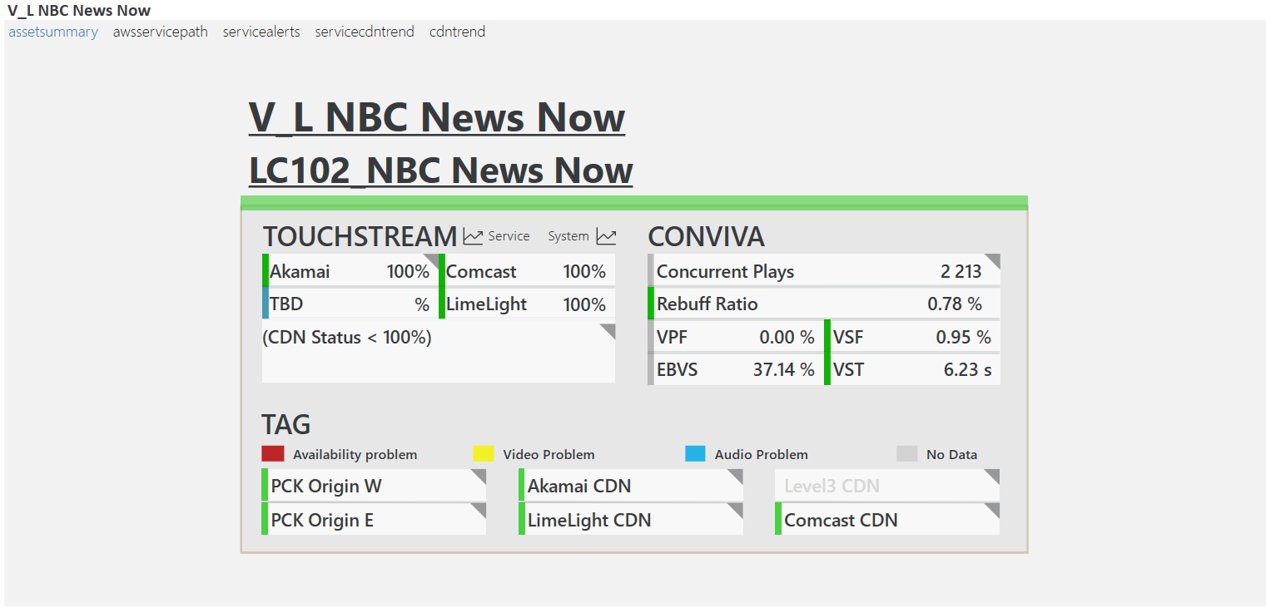Expand the CDN Status < 100% panel corner
The image size is (1266, 608).
608,331
